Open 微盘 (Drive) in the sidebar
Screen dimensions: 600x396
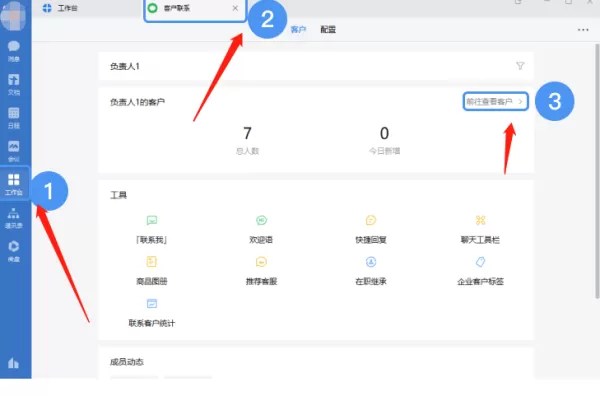click(14, 251)
